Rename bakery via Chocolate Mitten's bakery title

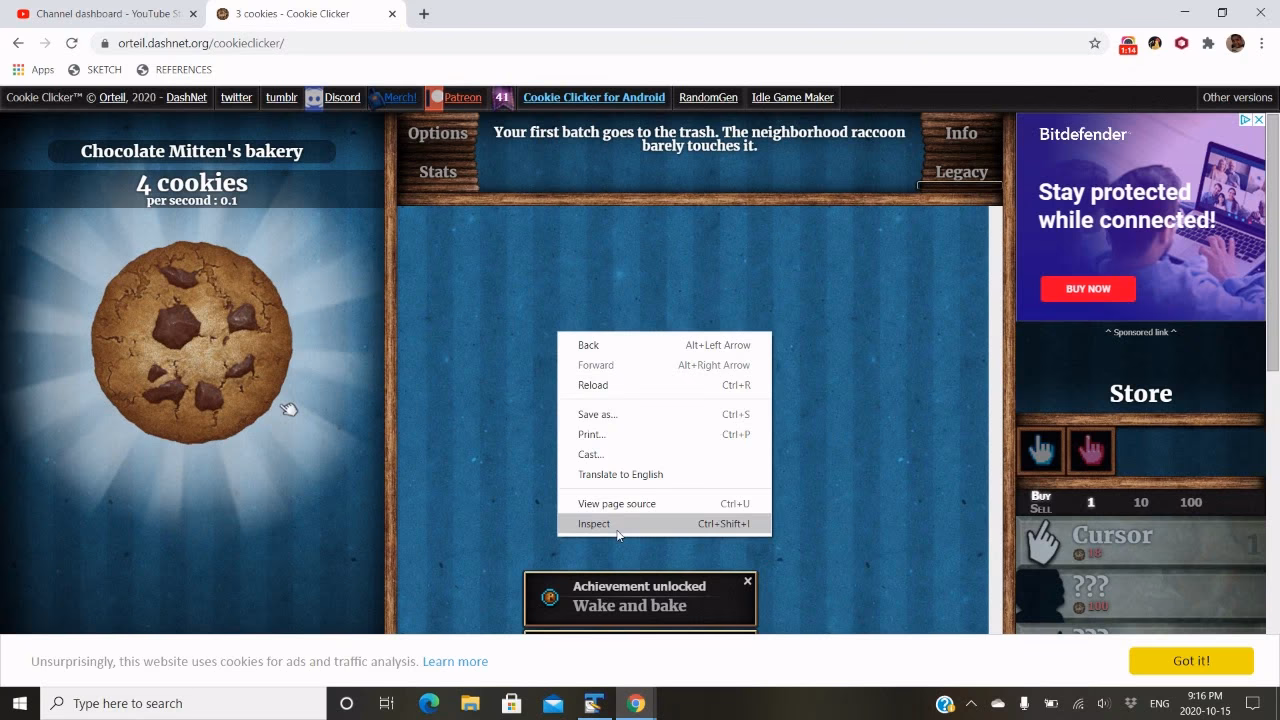(x=192, y=151)
